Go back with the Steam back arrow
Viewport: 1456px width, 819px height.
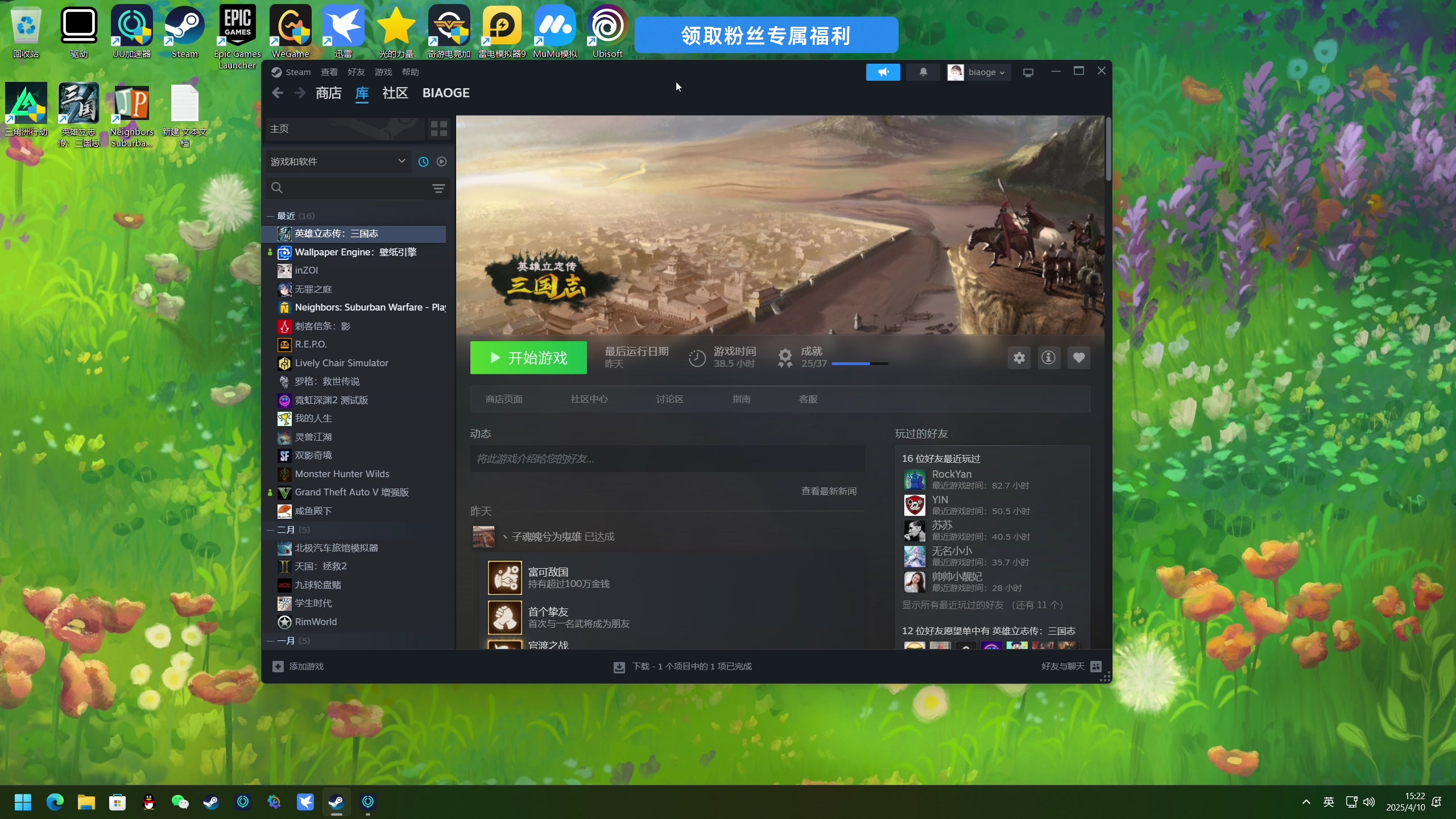278,93
